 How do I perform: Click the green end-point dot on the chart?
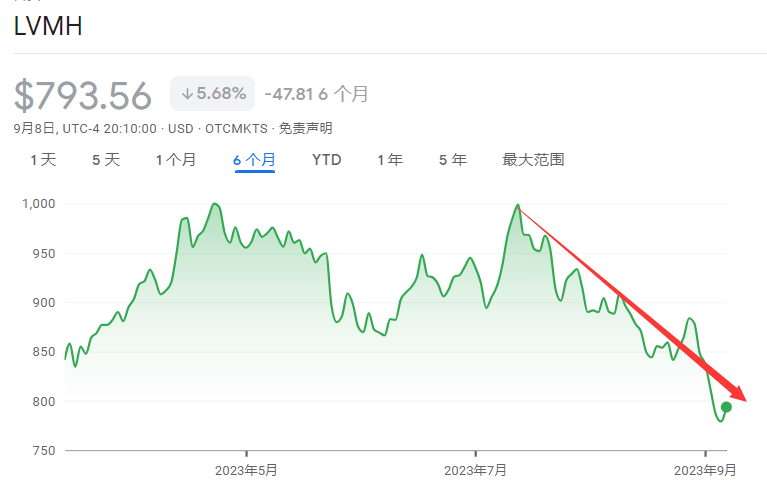[x=727, y=407]
